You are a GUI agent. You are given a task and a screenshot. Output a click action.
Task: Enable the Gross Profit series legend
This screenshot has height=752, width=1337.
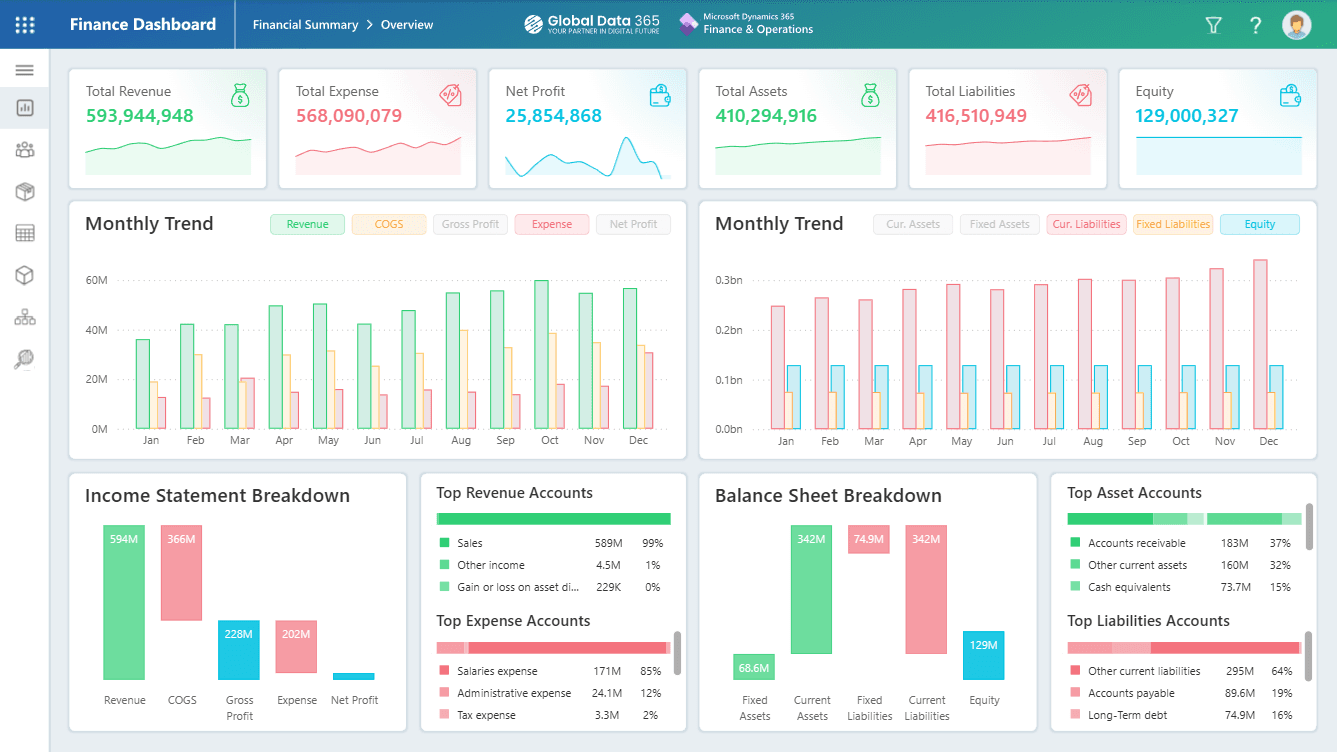[x=470, y=225]
